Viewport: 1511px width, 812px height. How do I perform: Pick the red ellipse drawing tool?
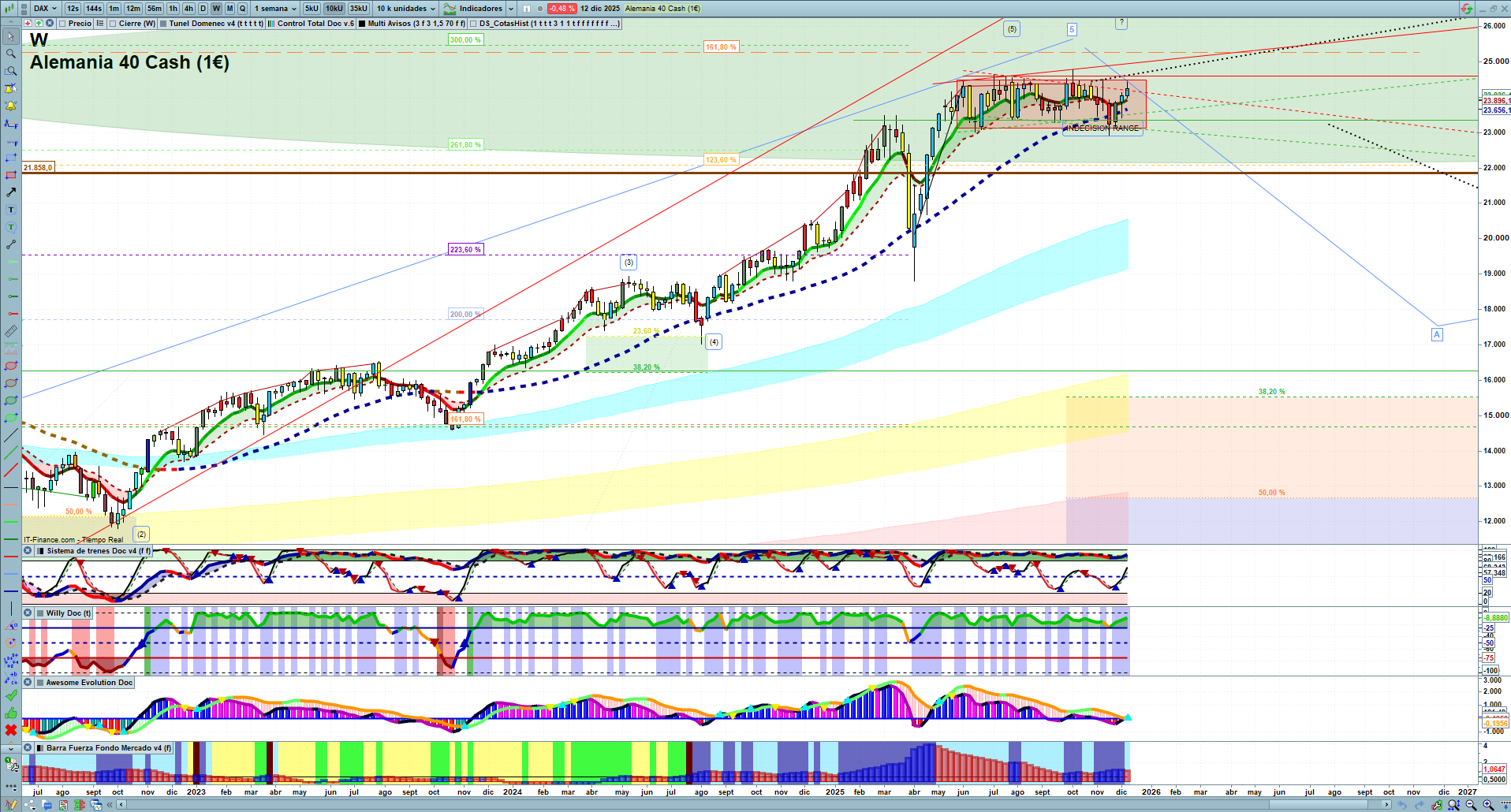[x=11, y=366]
